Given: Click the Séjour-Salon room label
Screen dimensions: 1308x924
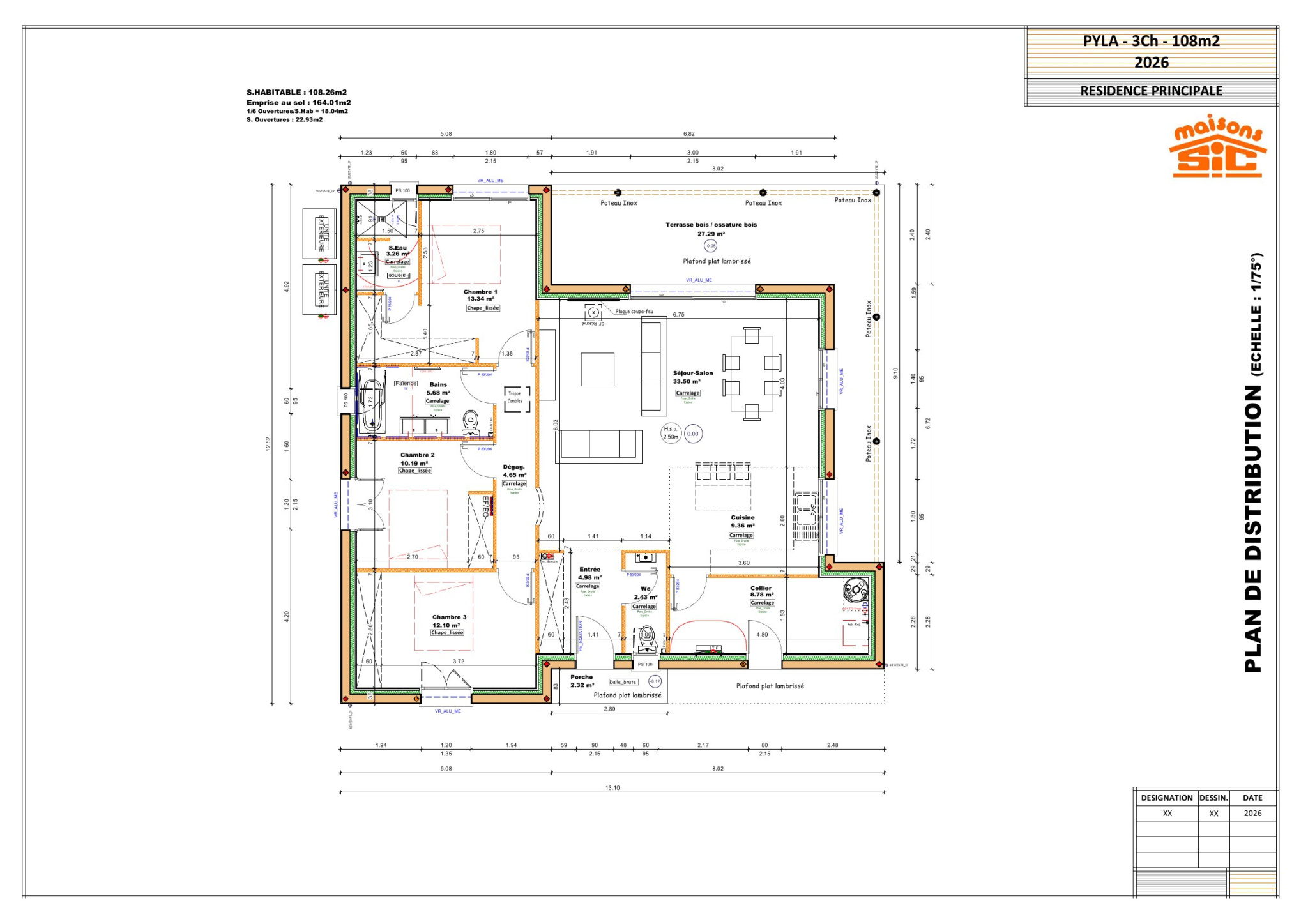Looking at the screenshot, I should pyautogui.click(x=692, y=373).
